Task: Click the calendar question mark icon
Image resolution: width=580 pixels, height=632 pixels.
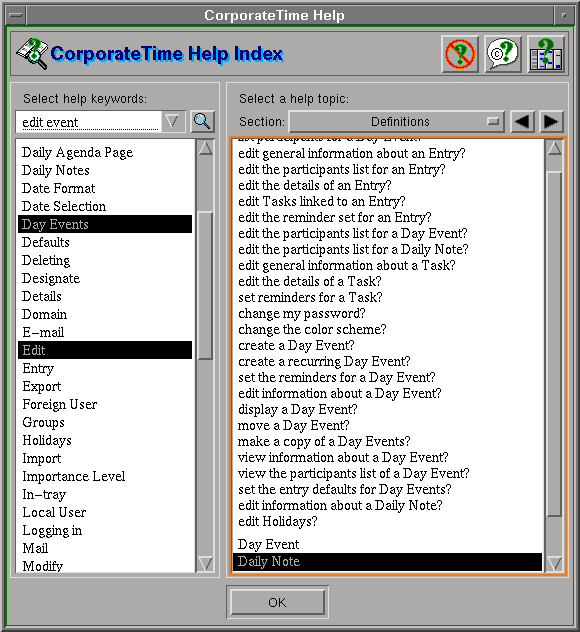Action: click(x=546, y=54)
